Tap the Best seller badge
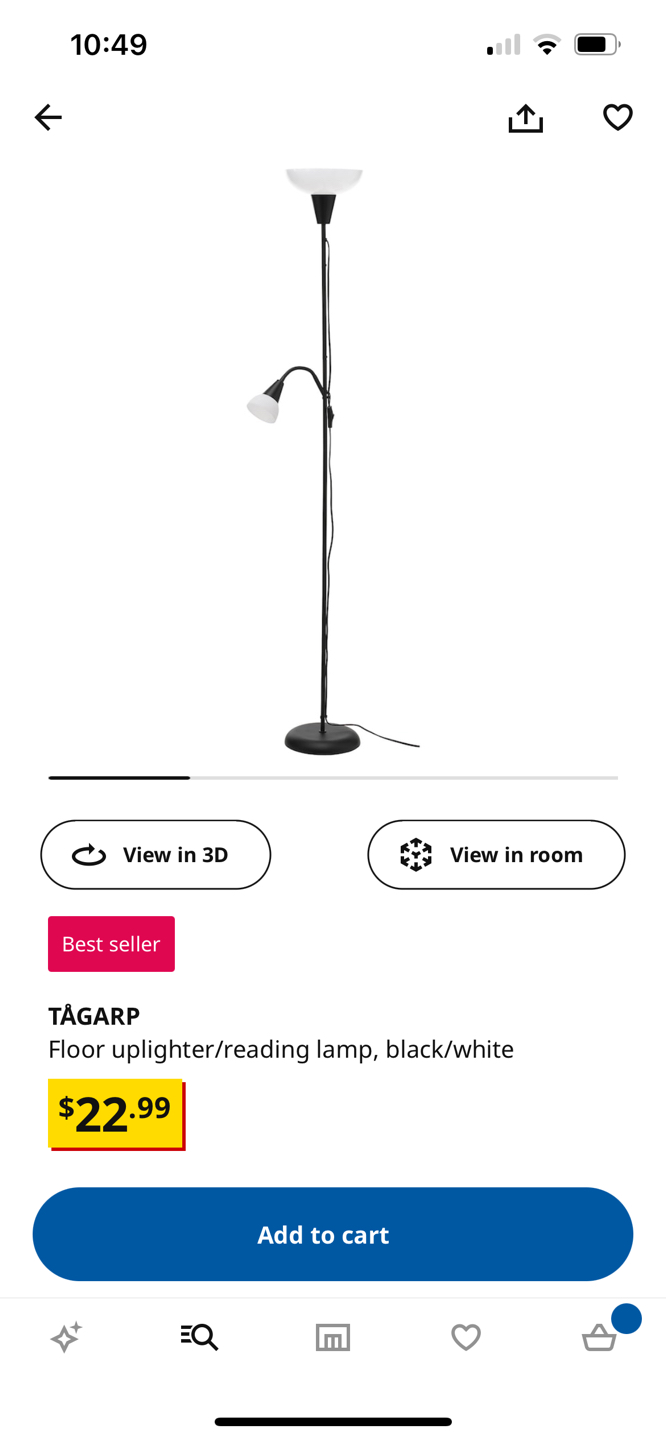 [111, 944]
